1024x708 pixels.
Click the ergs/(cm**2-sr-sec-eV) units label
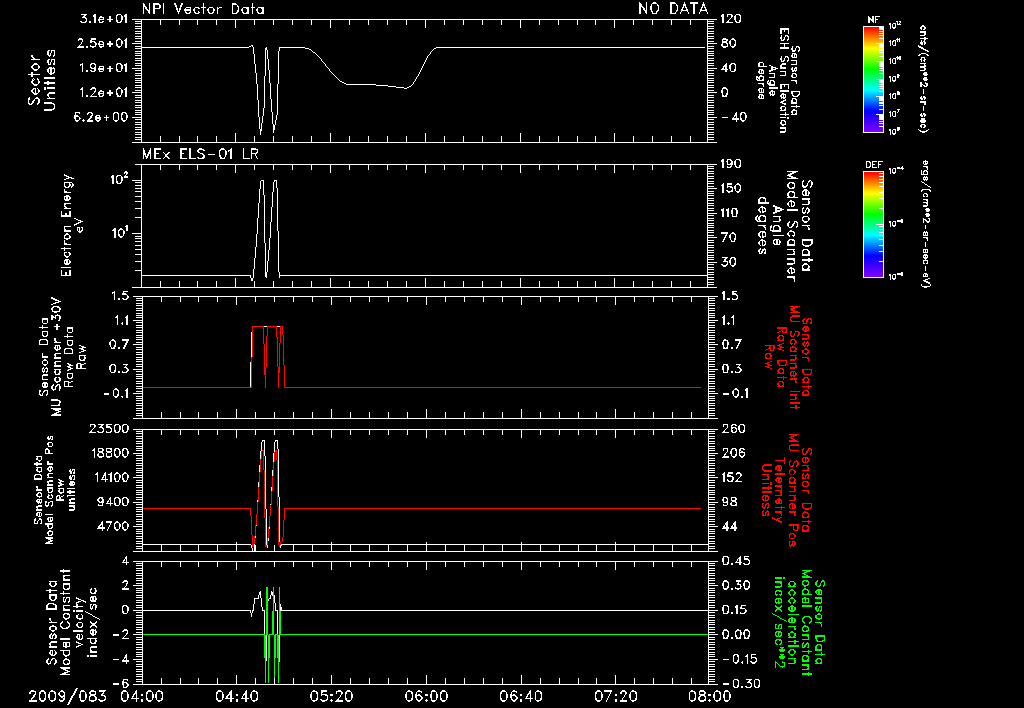(x=925, y=223)
